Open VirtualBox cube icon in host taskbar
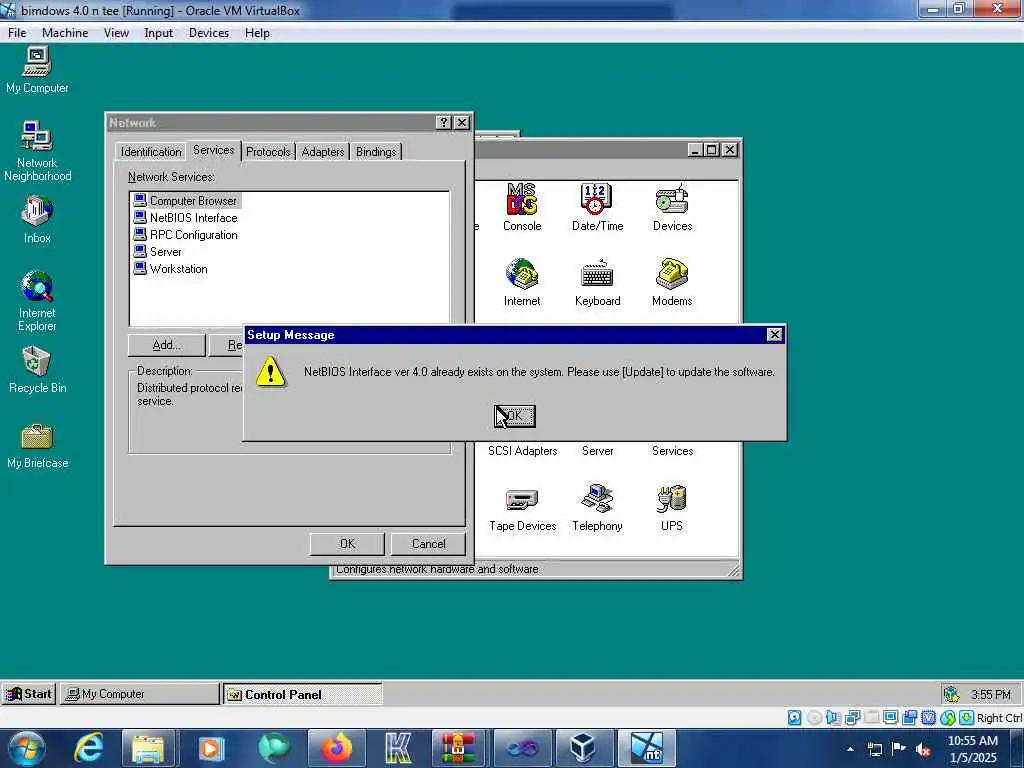Viewport: 1024px width, 768px height. 582,748
